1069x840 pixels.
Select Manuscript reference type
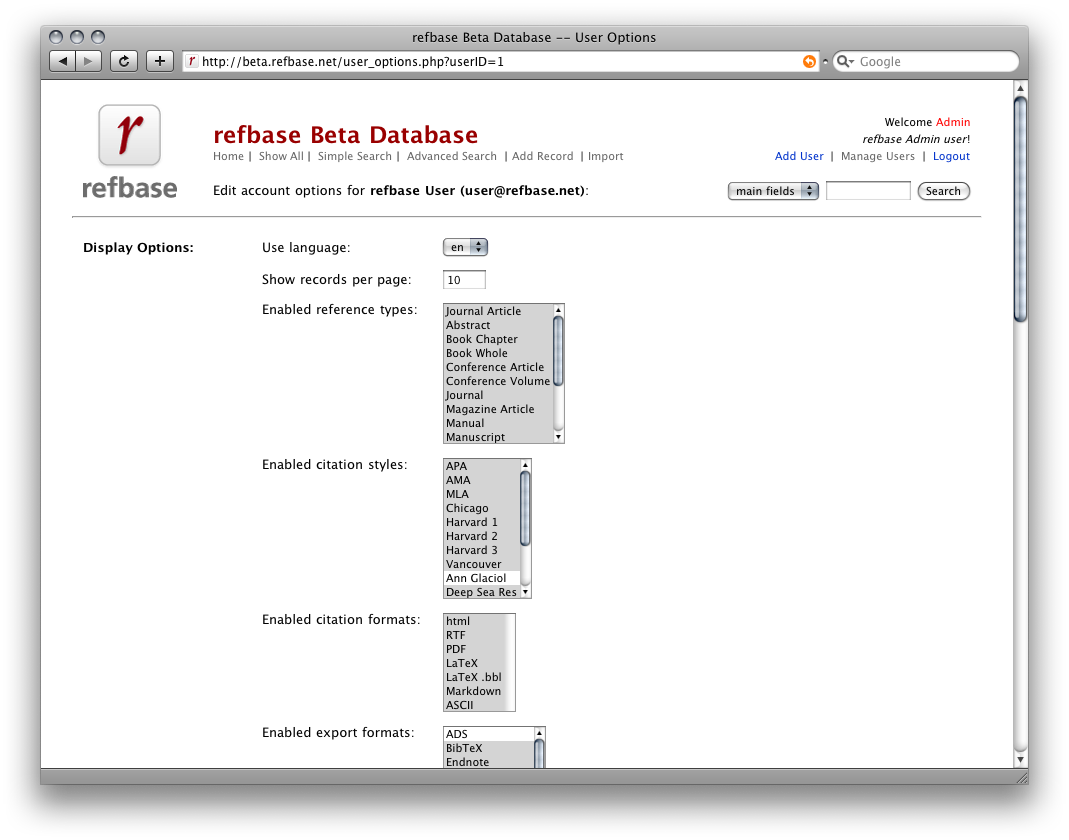point(498,437)
